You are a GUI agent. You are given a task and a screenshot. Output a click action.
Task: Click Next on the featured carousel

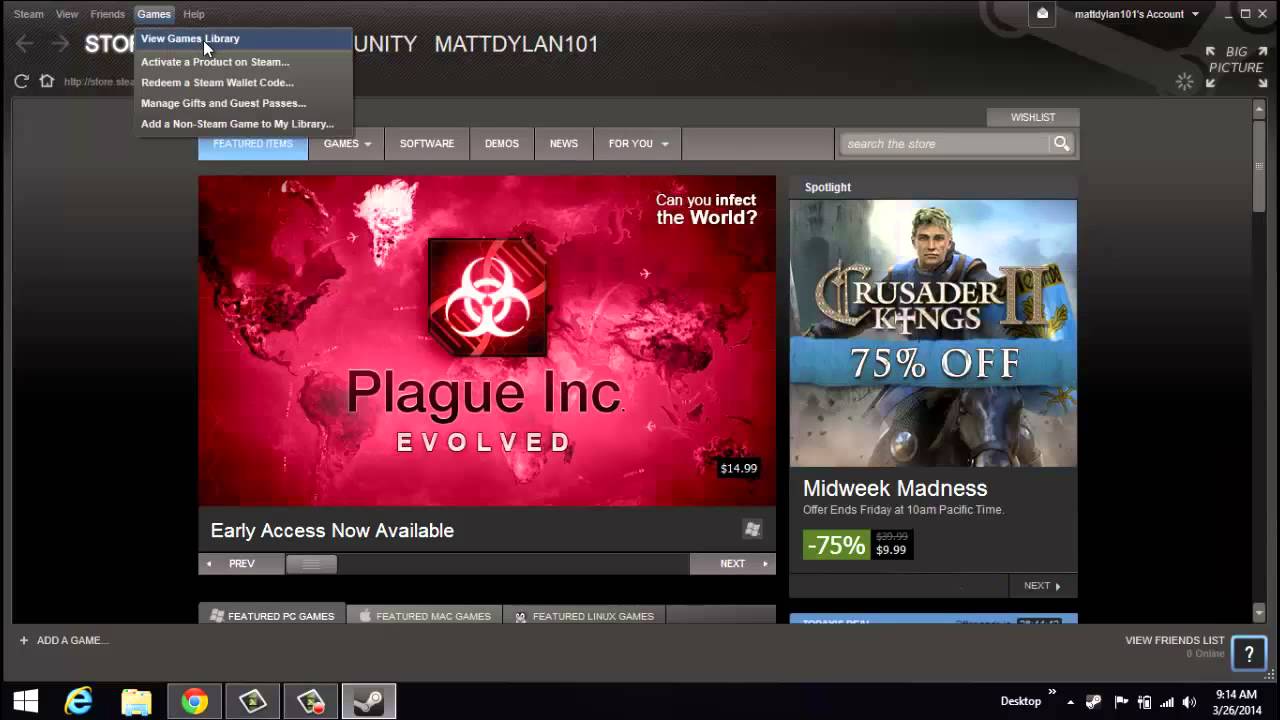point(732,564)
